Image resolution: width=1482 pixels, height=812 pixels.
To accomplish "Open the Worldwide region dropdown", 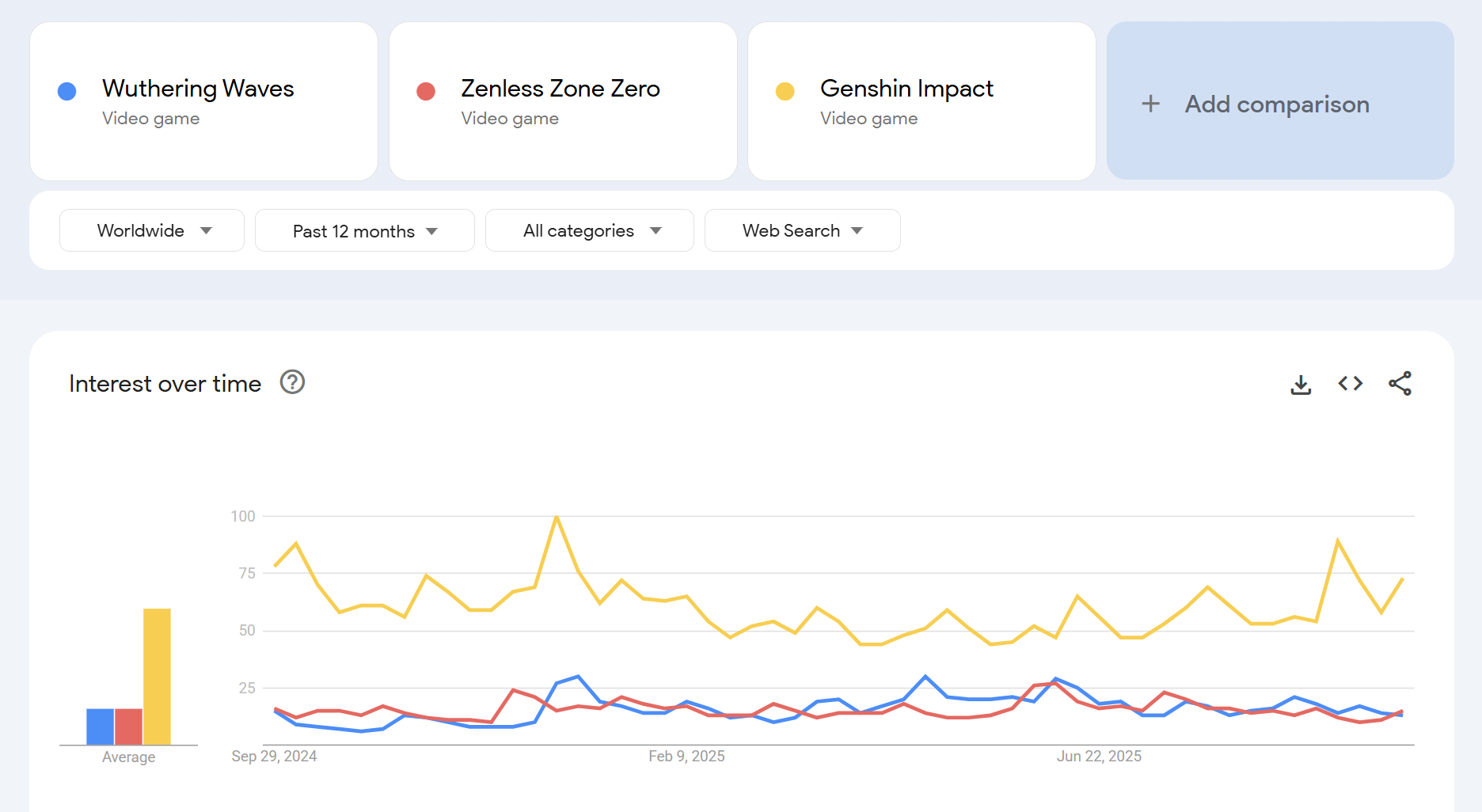I will pos(152,230).
